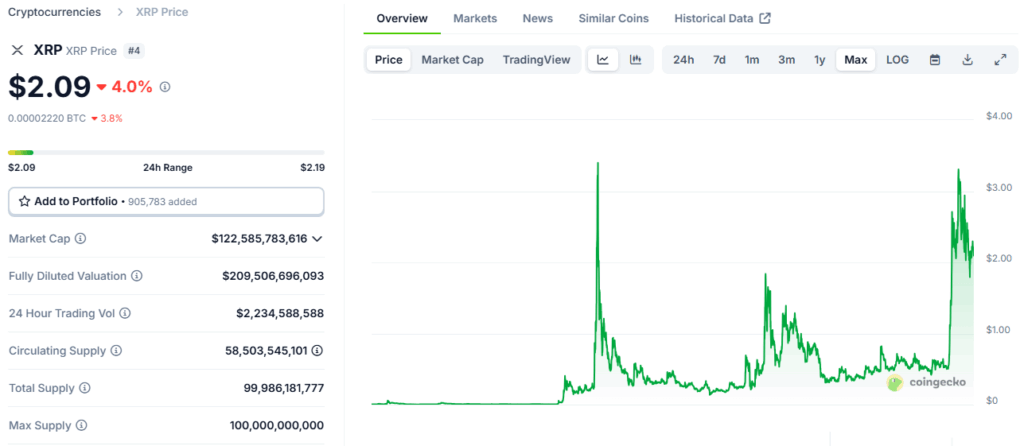Click the XRP logo icon
Image resolution: width=1024 pixels, height=446 pixels.
click(17, 51)
